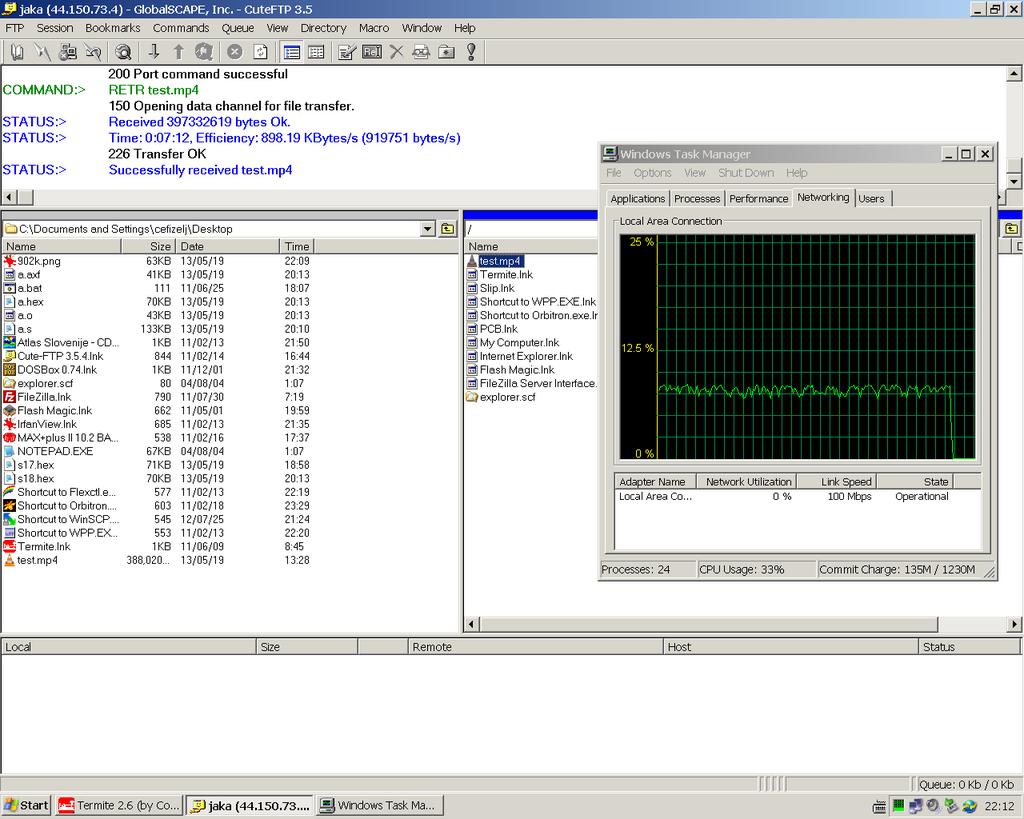Screen dimensions: 1024x819
Task: Open the FTP menu
Action: click(14, 28)
